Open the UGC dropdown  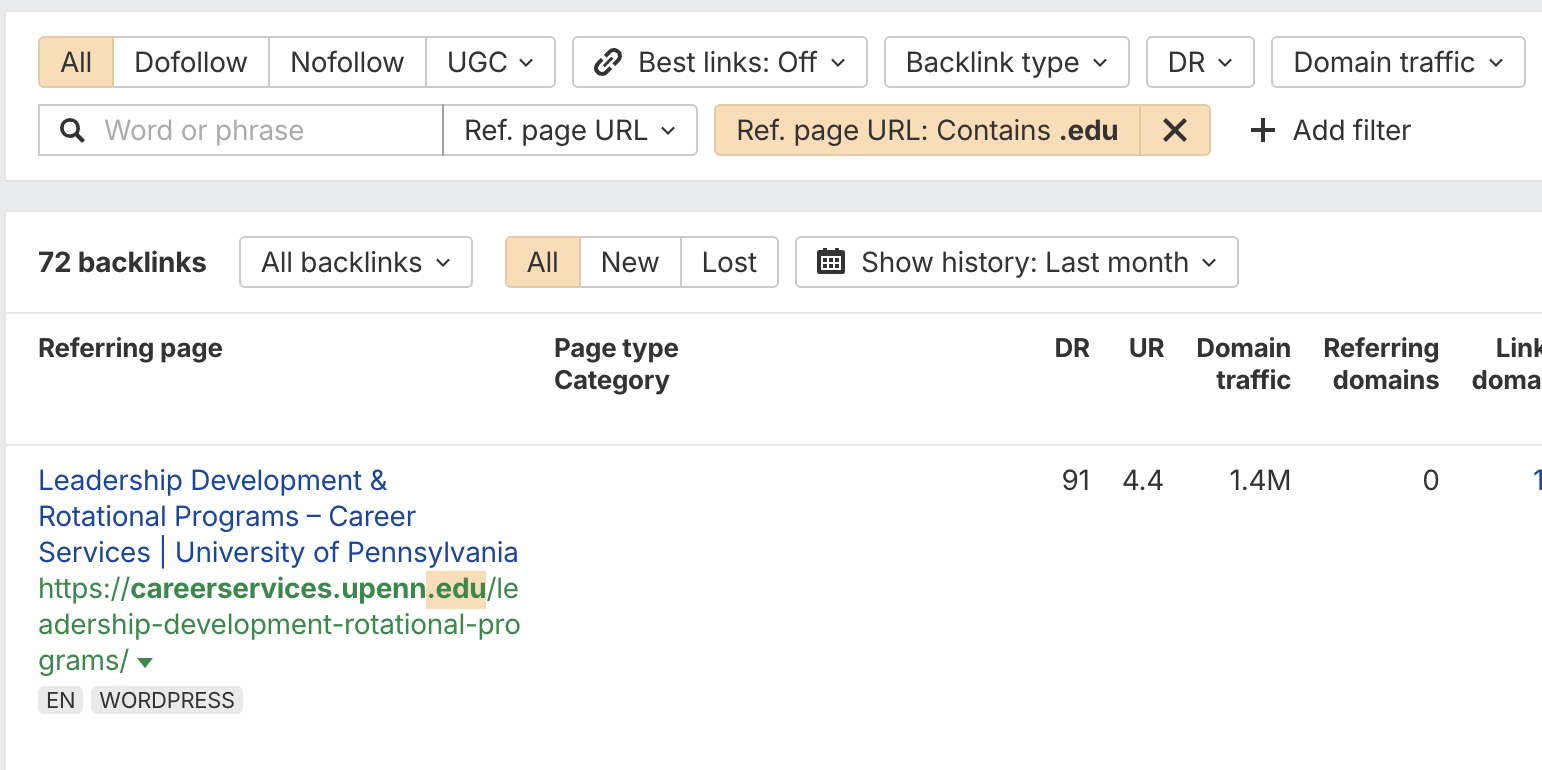(x=490, y=63)
